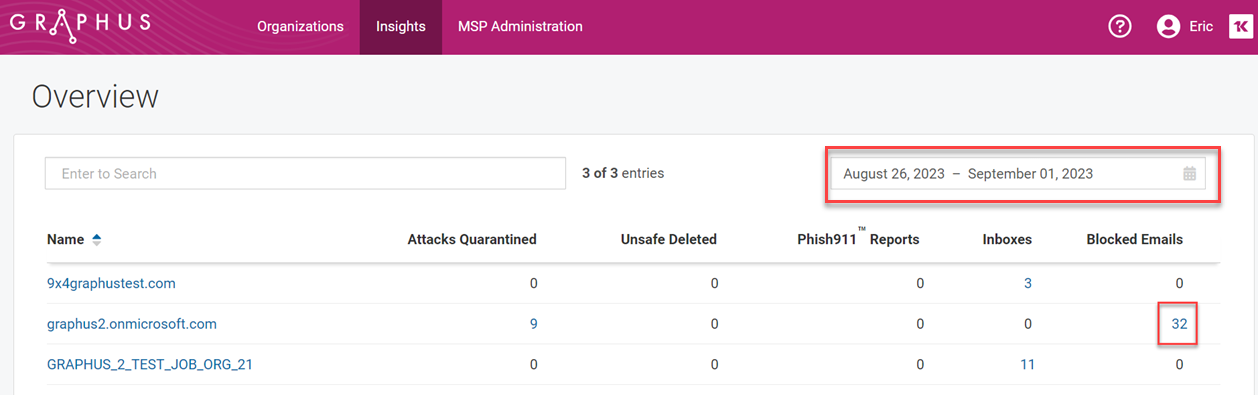Open 9x4graphustest.com organization link
This screenshot has height=395, width=1258.
pyautogui.click(x=111, y=283)
